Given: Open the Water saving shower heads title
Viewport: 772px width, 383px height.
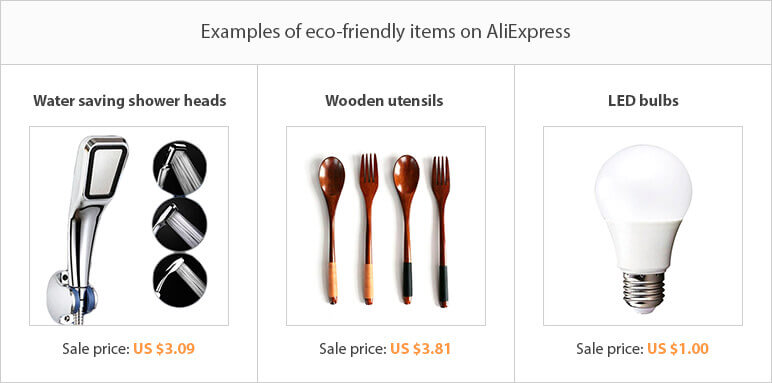Looking at the screenshot, I should pyautogui.click(x=130, y=101).
